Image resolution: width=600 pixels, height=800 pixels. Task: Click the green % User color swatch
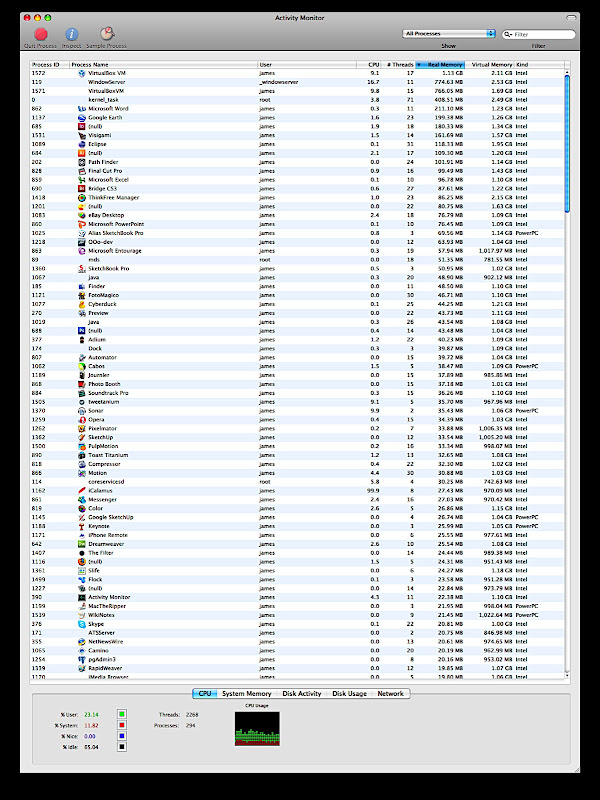121,714
